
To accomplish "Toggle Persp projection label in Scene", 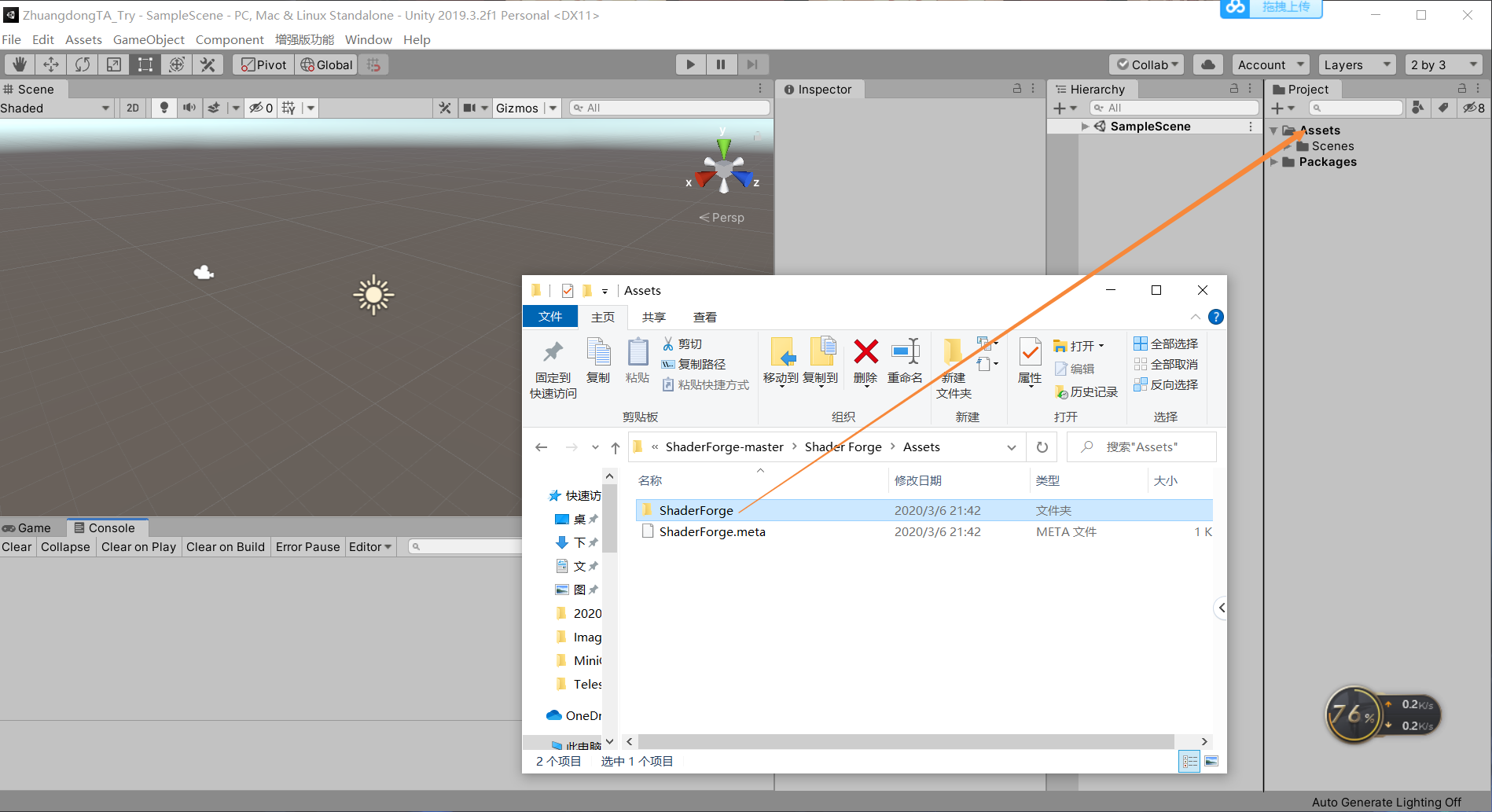I will tap(722, 217).
